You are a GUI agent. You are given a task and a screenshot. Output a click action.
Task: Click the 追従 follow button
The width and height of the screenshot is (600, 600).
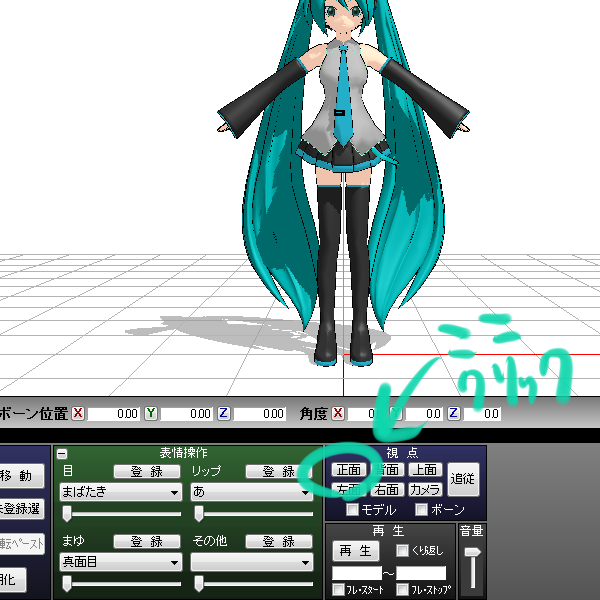[x=463, y=479]
